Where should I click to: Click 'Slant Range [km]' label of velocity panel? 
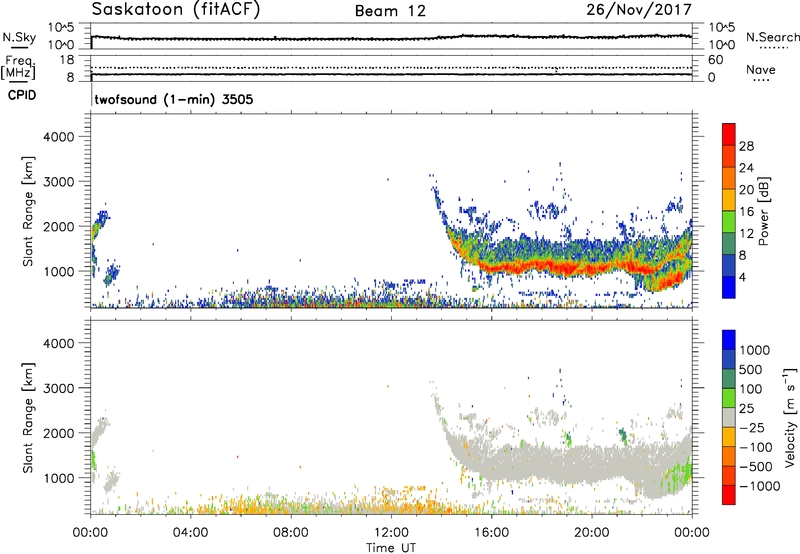pos(28,418)
